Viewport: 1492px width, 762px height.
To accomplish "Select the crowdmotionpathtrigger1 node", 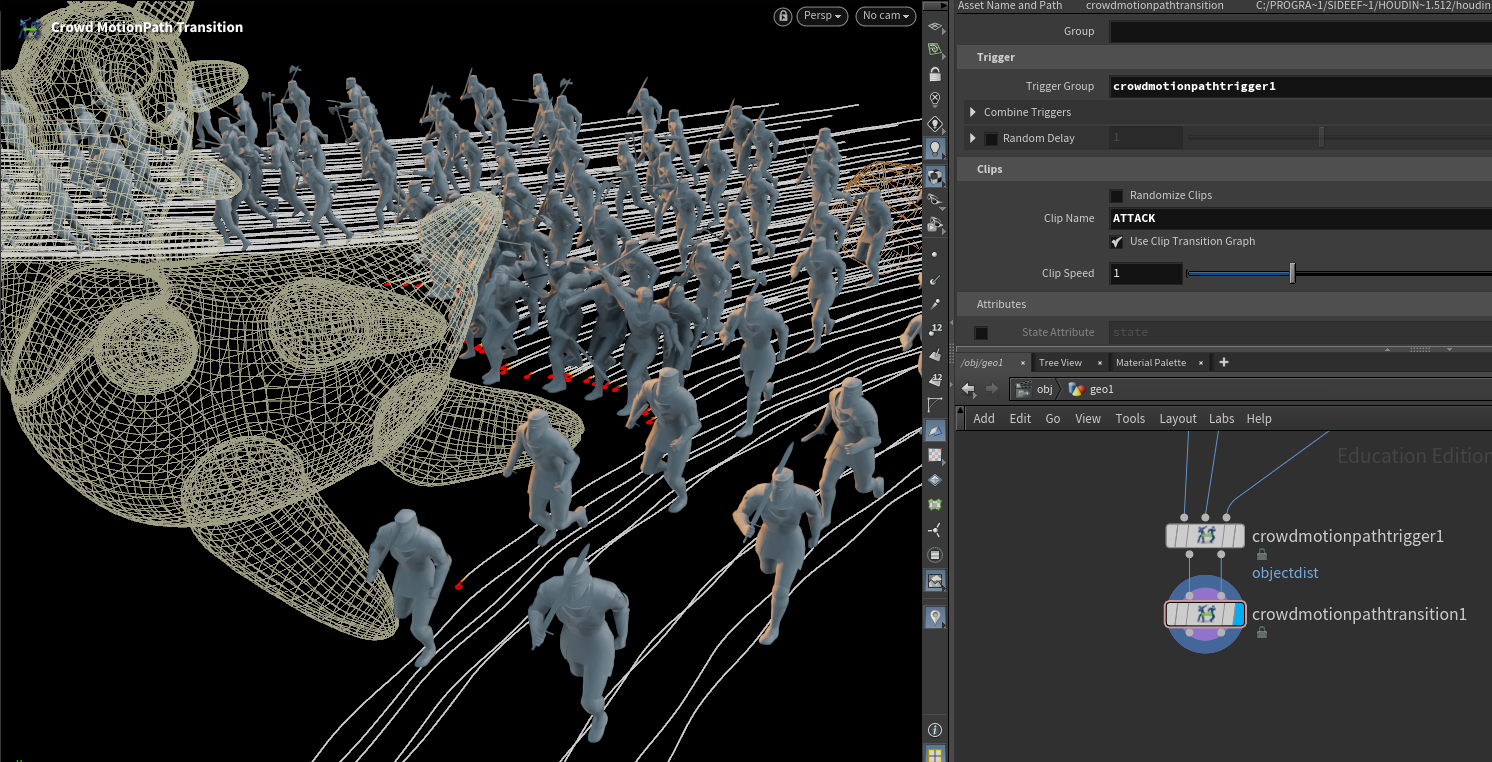I will point(1205,536).
